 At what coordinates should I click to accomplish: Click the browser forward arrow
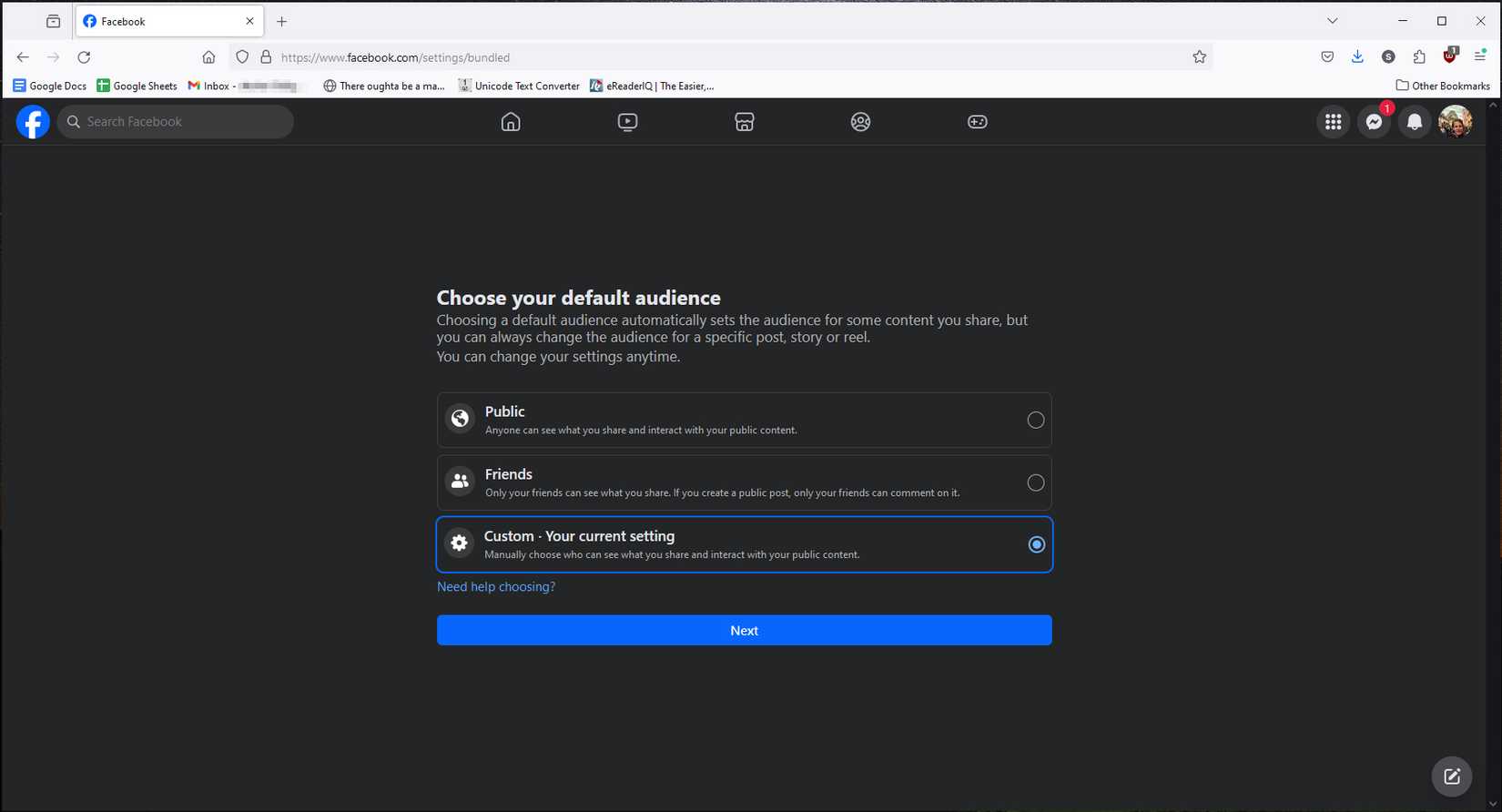[53, 57]
